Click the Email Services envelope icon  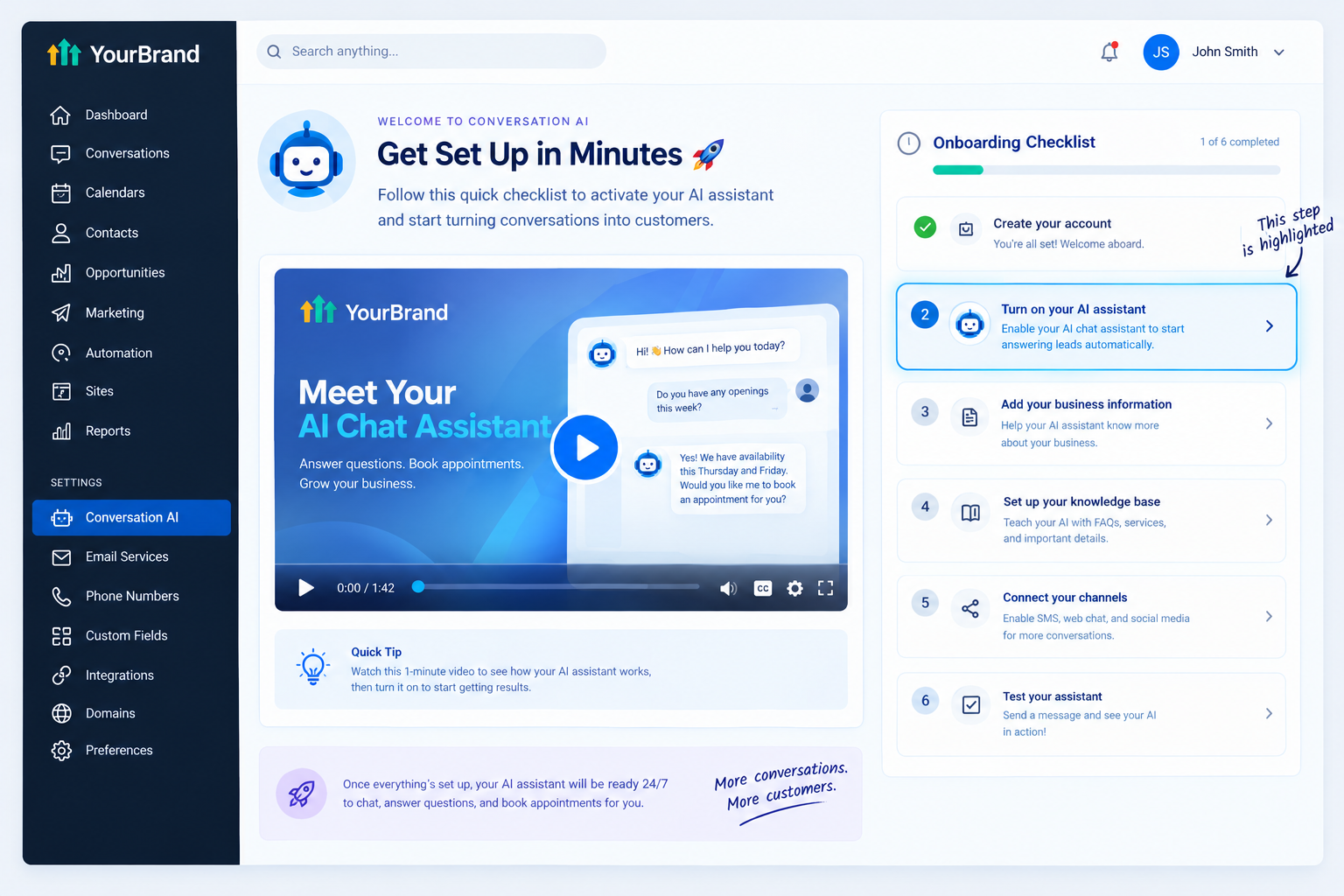(x=60, y=556)
